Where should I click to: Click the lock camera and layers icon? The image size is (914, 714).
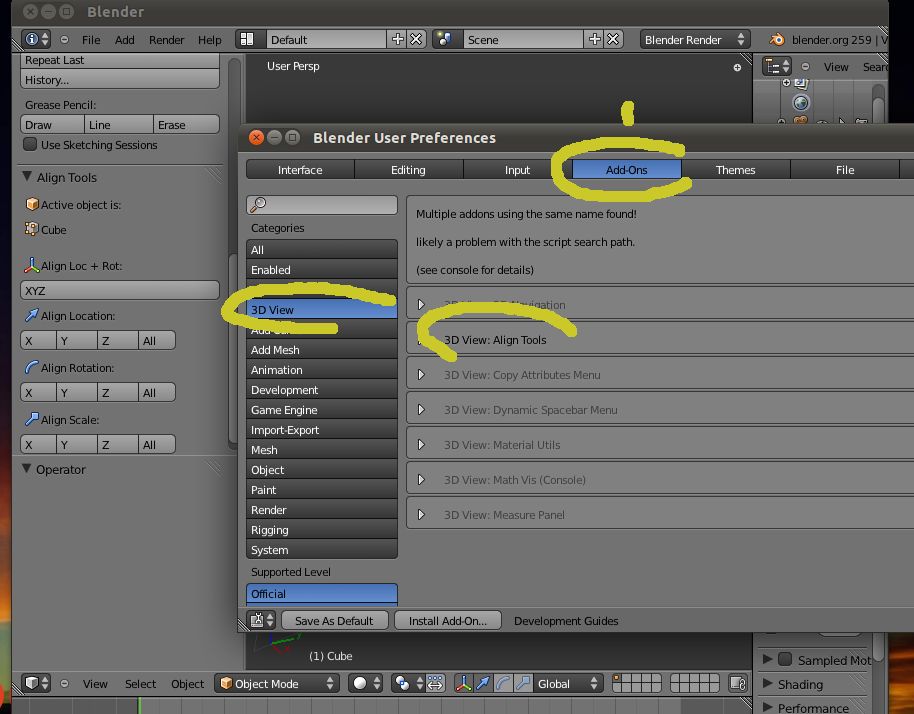pos(738,683)
